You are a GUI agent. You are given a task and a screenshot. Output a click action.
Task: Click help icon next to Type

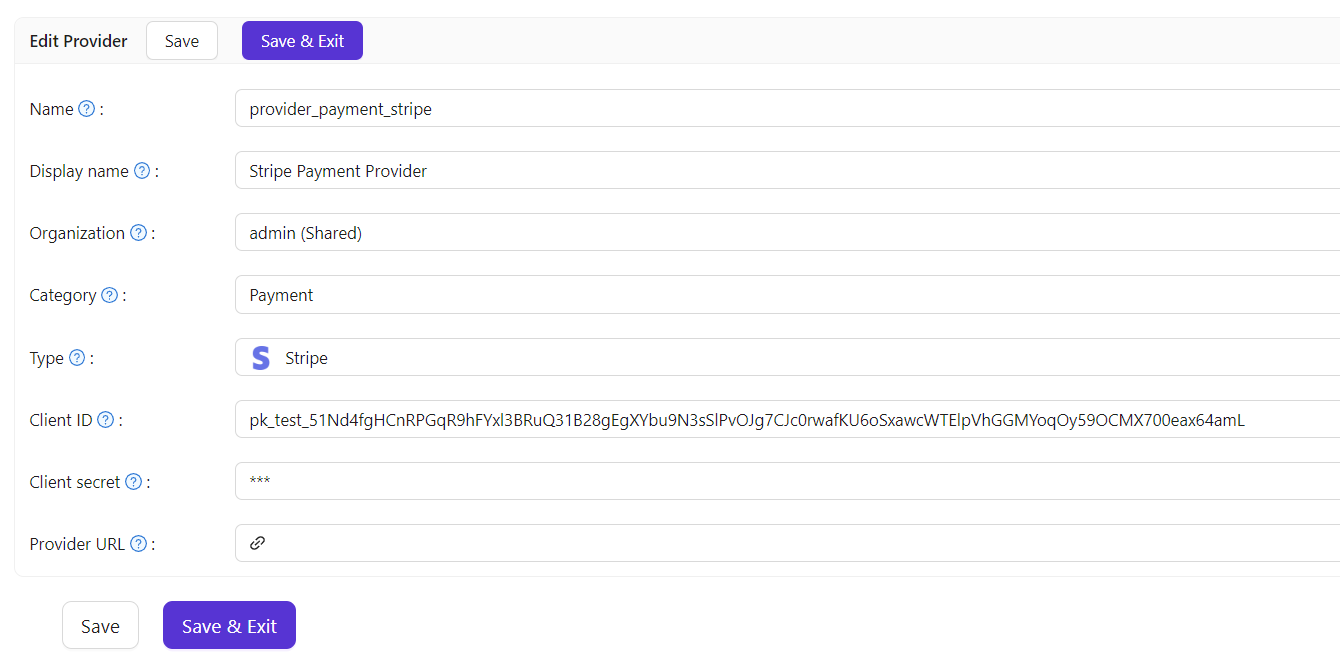tap(77, 358)
